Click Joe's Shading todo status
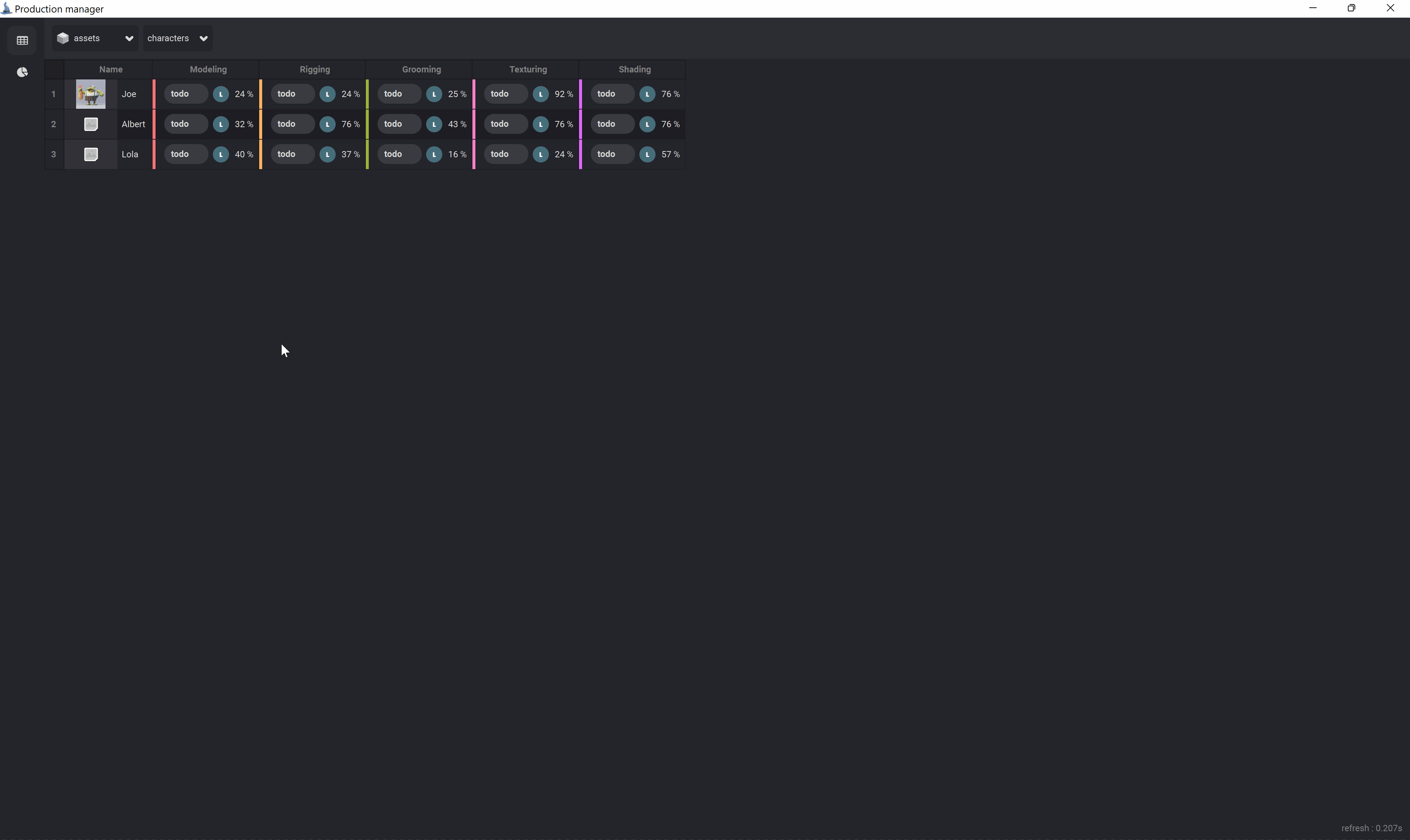1410x840 pixels. click(x=613, y=94)
